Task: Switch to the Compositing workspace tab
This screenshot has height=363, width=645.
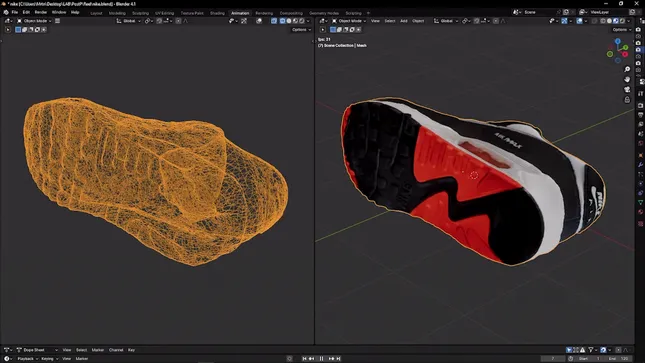Action: click(x=291, y=13)
